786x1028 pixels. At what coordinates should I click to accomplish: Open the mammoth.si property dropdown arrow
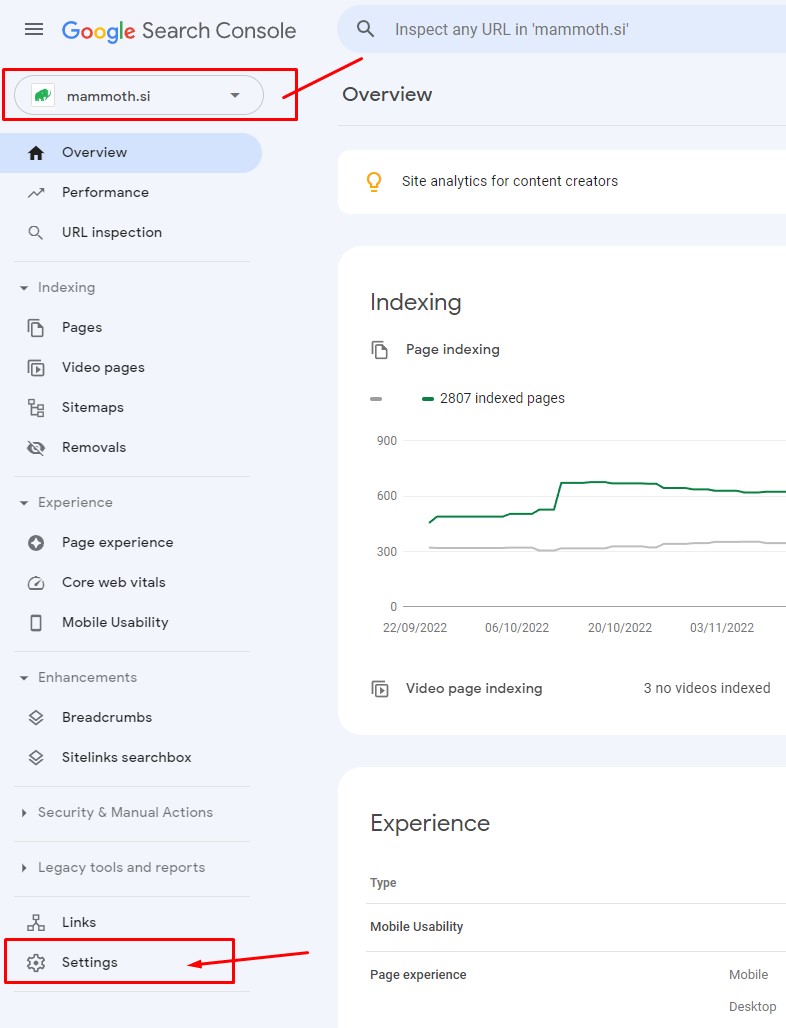[235, 96]
